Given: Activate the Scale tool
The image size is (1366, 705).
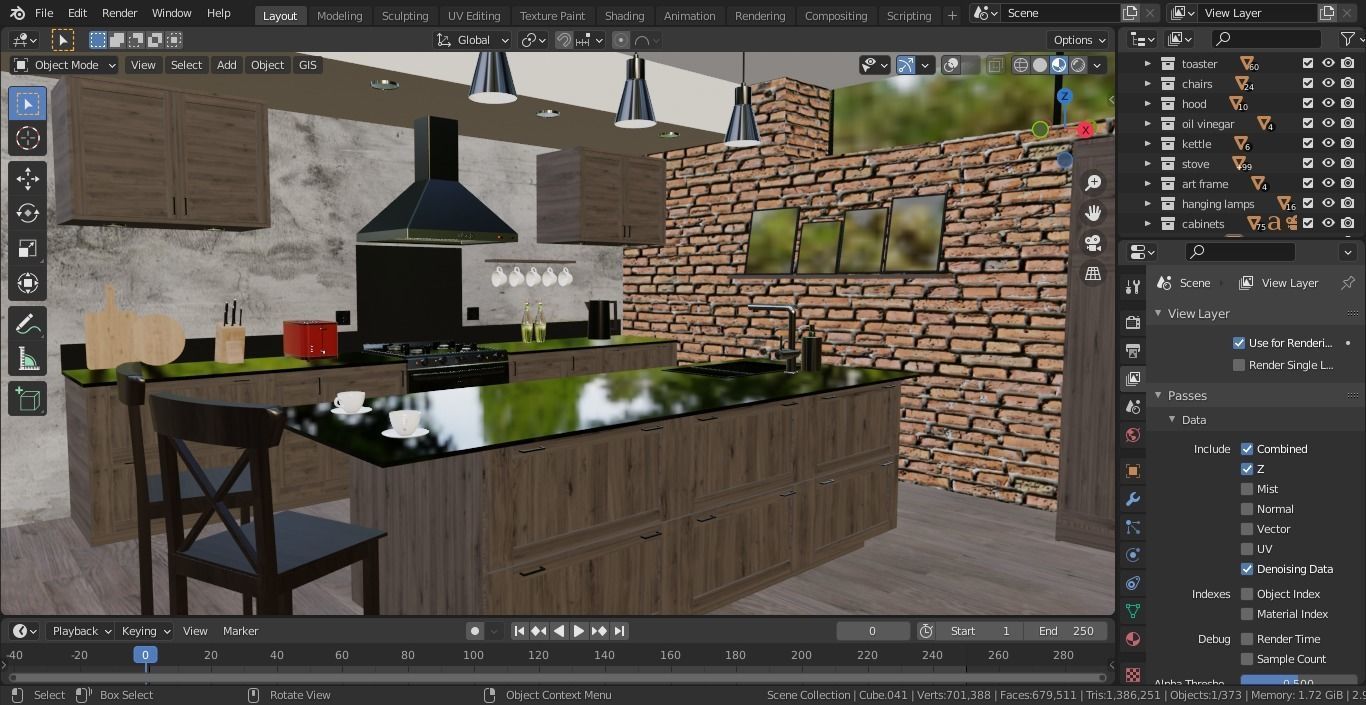Looking at the screenshot, I should [x=28, y=248].
